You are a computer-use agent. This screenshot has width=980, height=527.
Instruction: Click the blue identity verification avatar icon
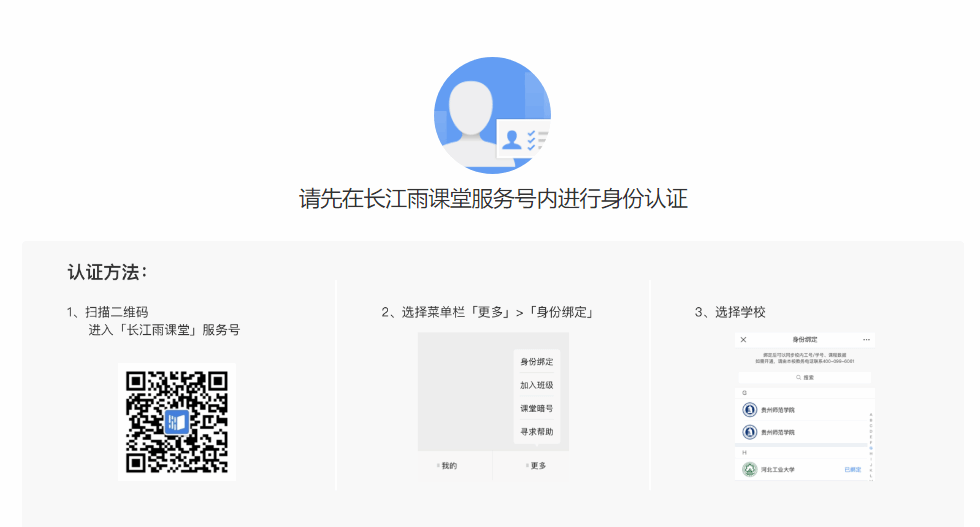[x=492, y=115]
